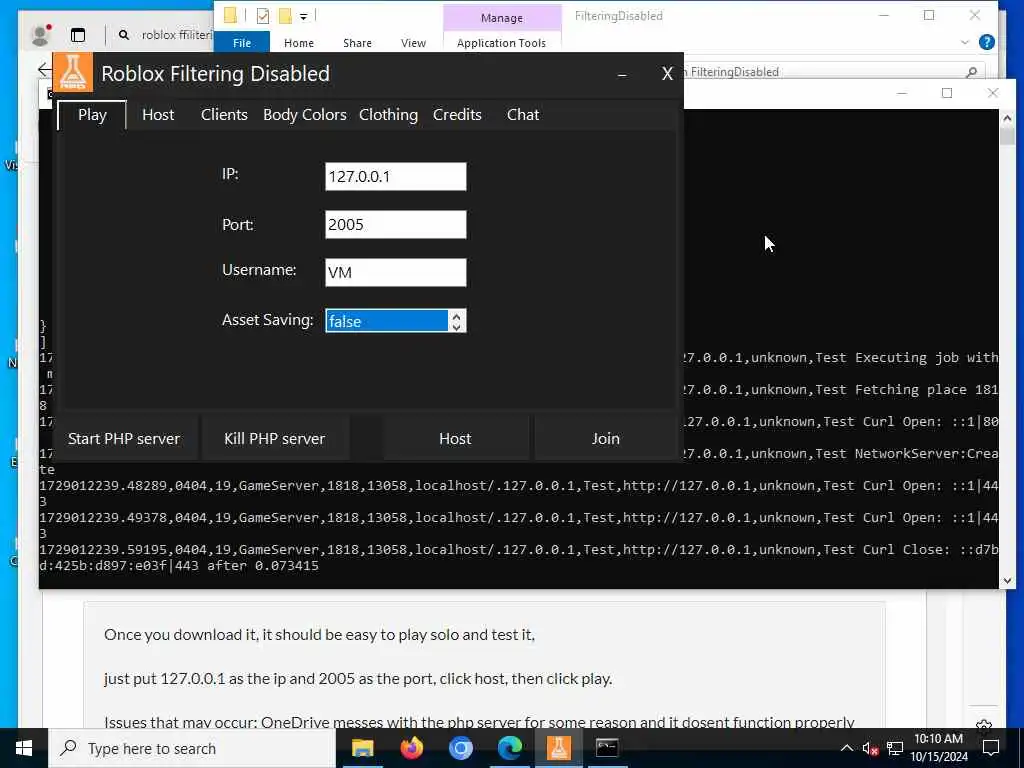Click the Host button at bottom
This screenshot has width=1024, height=768.
455,439
